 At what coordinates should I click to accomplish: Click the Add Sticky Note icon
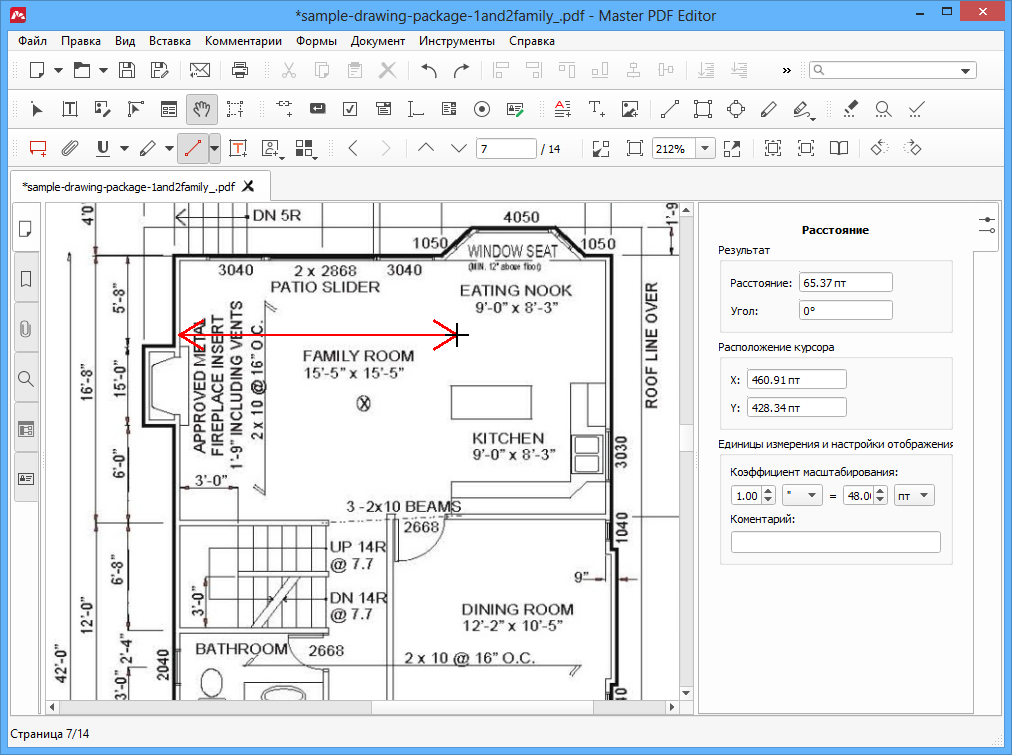38,148
